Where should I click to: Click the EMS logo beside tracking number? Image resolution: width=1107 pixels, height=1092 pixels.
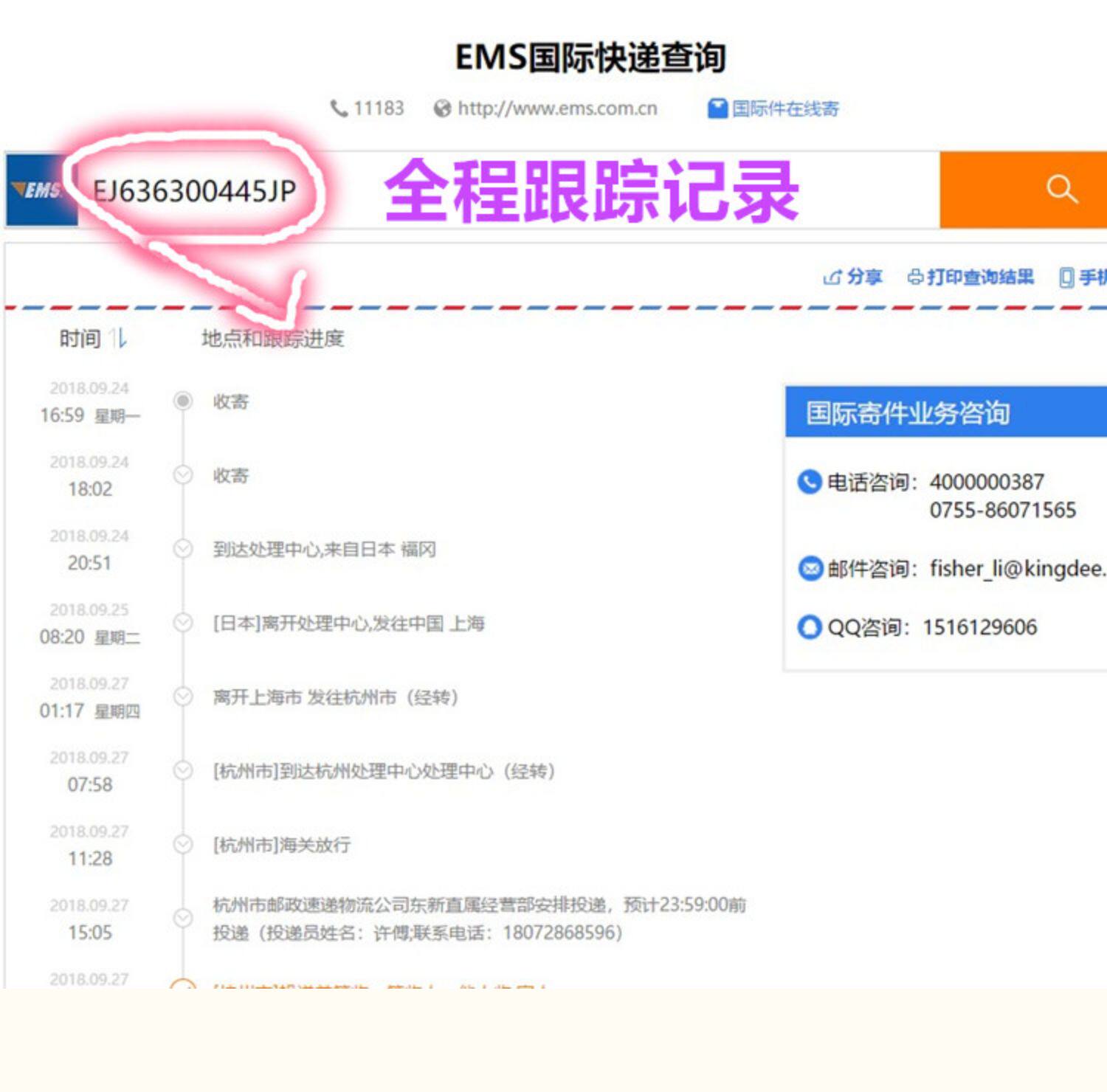[x=41, y=190]
